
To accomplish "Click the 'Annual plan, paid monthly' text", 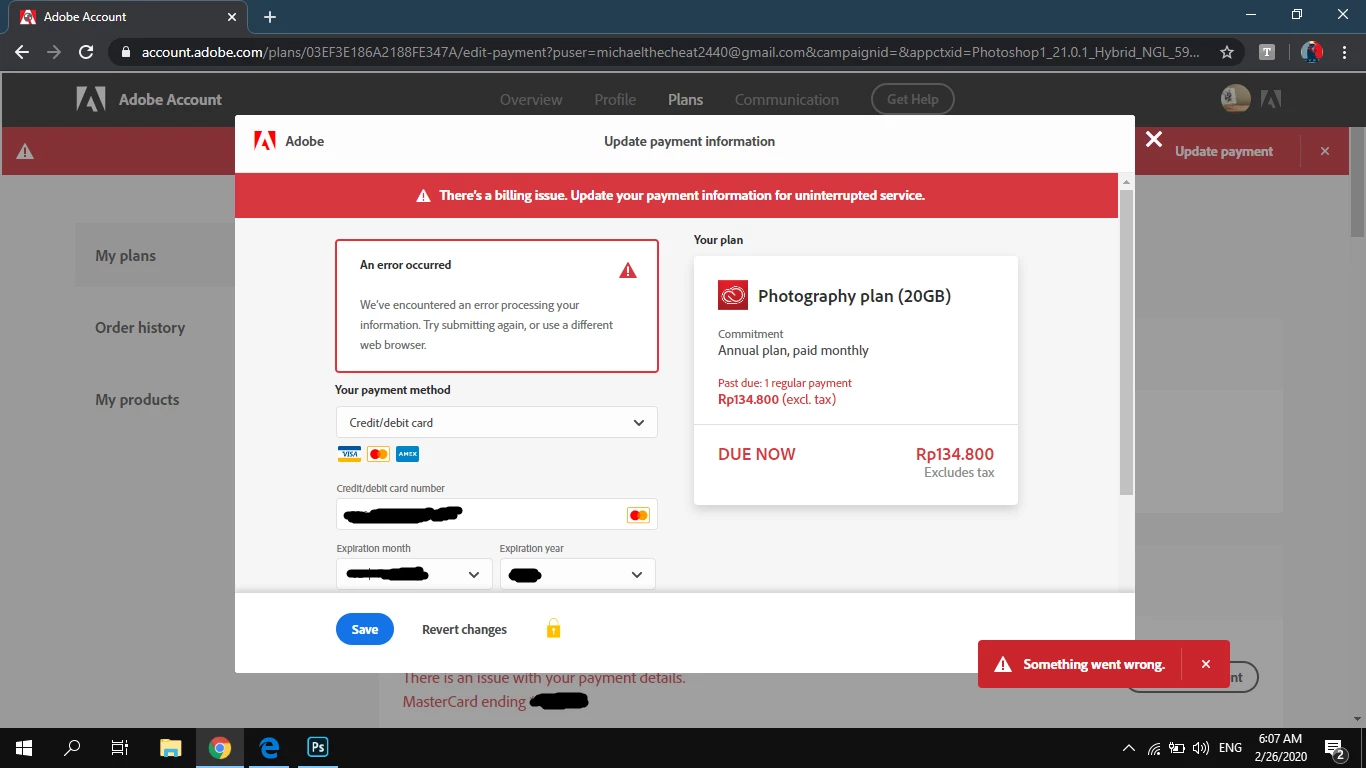I will (x=793, y=350).
